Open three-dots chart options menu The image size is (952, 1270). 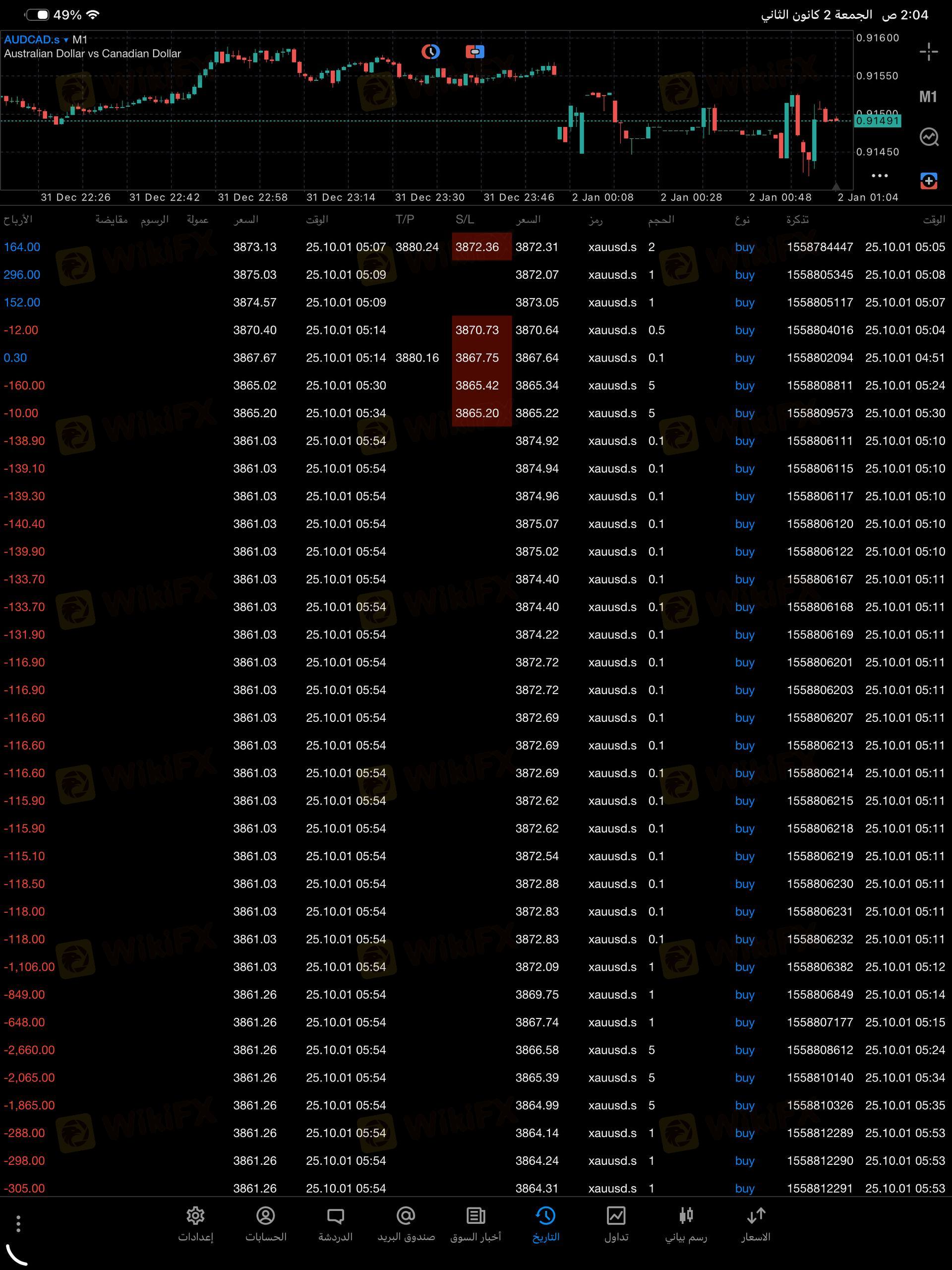(x=879, y=176)
